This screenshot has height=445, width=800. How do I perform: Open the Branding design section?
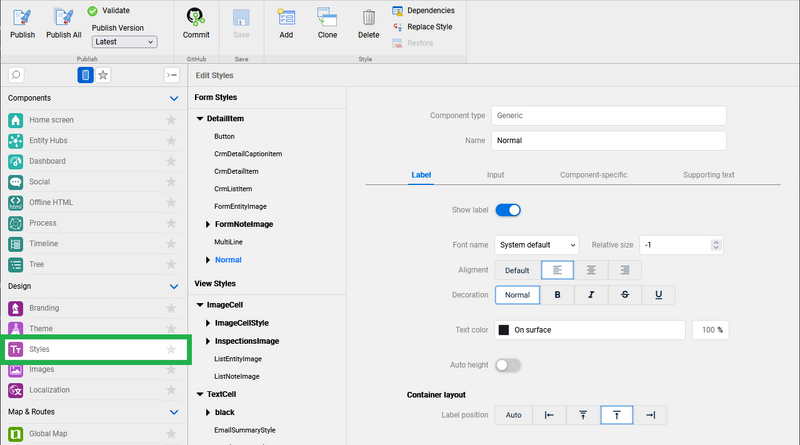click(94, 308)
